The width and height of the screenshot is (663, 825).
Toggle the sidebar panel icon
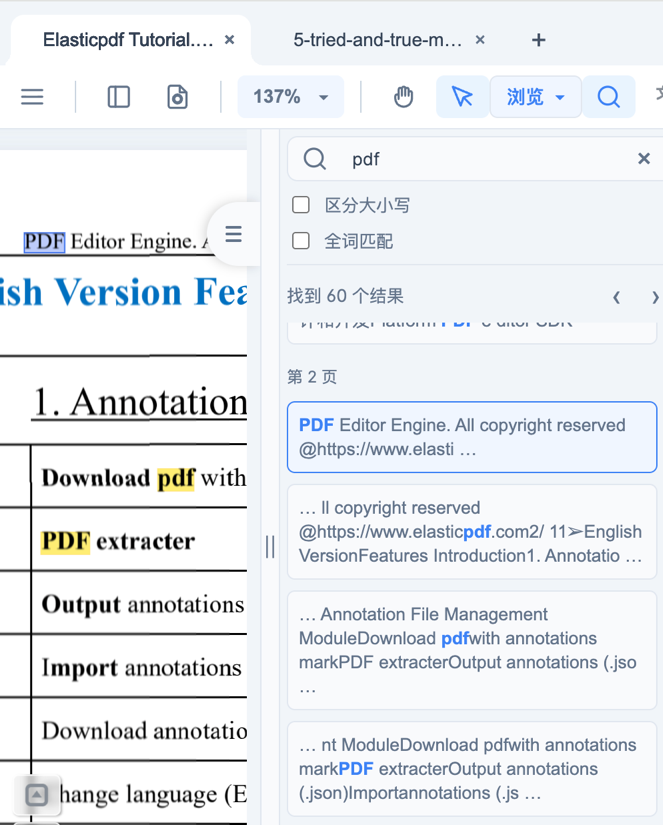pos(118,97)
